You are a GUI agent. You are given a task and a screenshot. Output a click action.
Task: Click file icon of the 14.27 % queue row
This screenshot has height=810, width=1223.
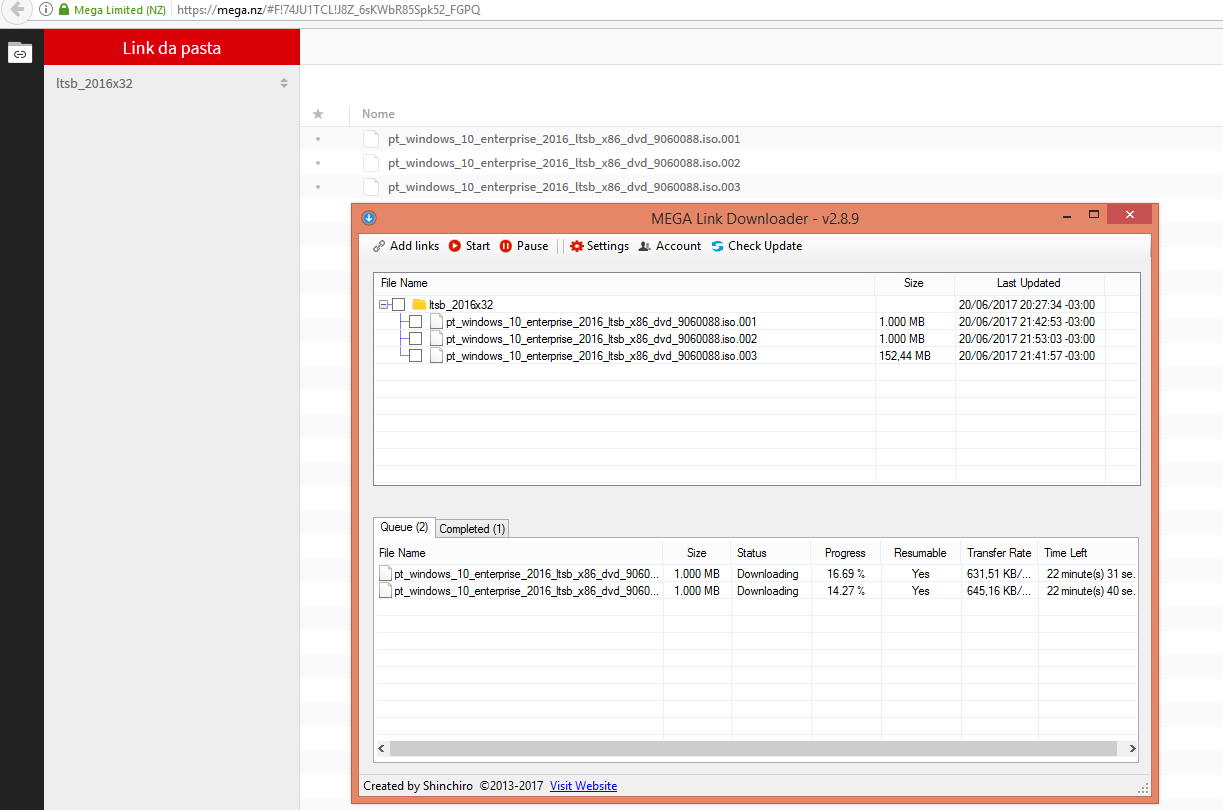pos(385,591)
